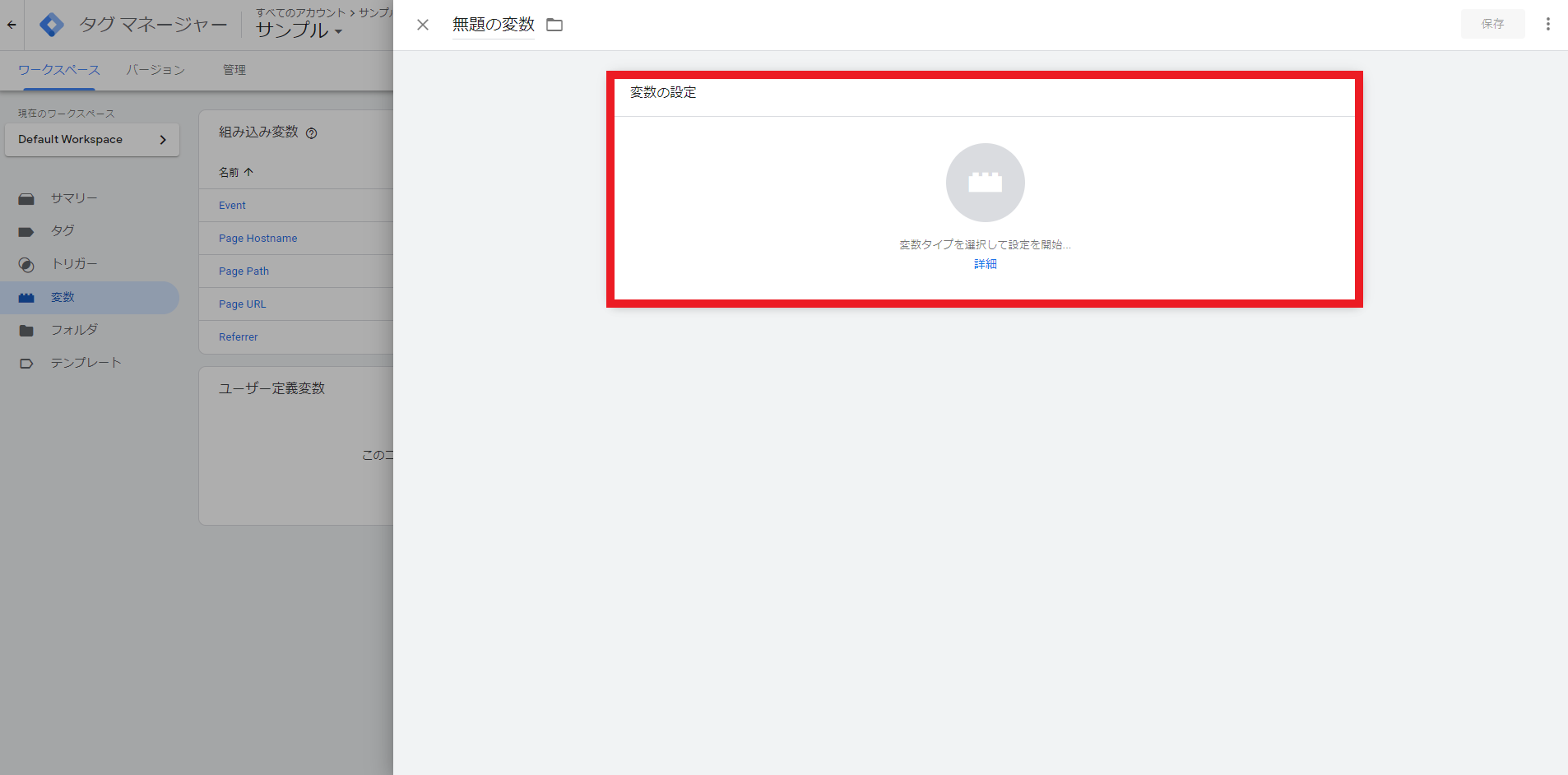Click the variable type brick icon
The image size is (1568, 775).
coord(985,183)
